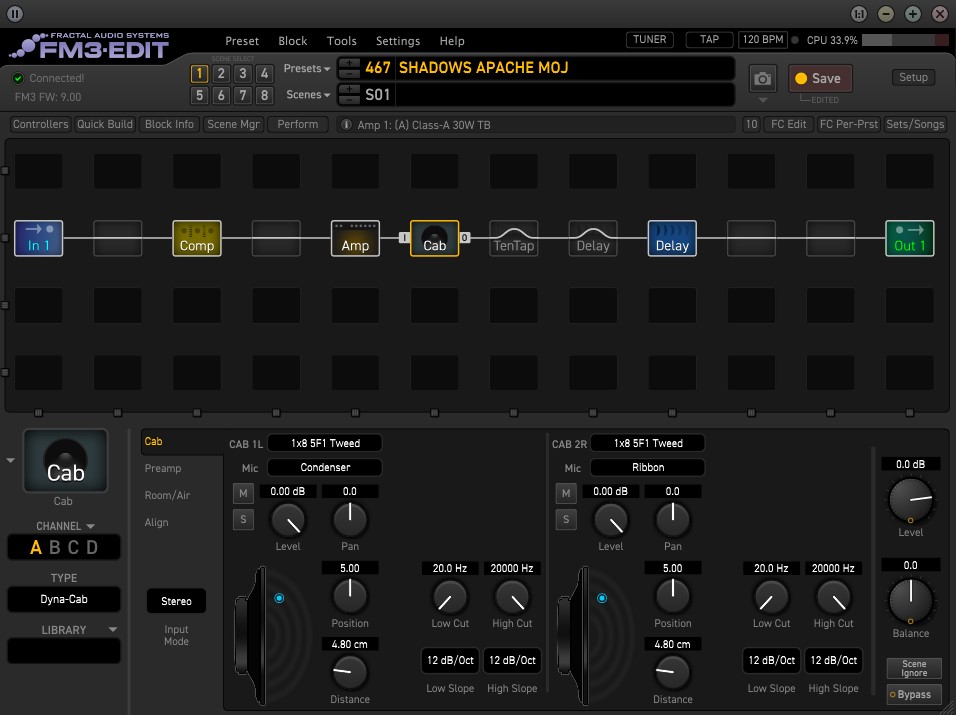Click the TenTap block in the signal chain
This screenshot has height=715, width=956.
(x=514, y=238)
